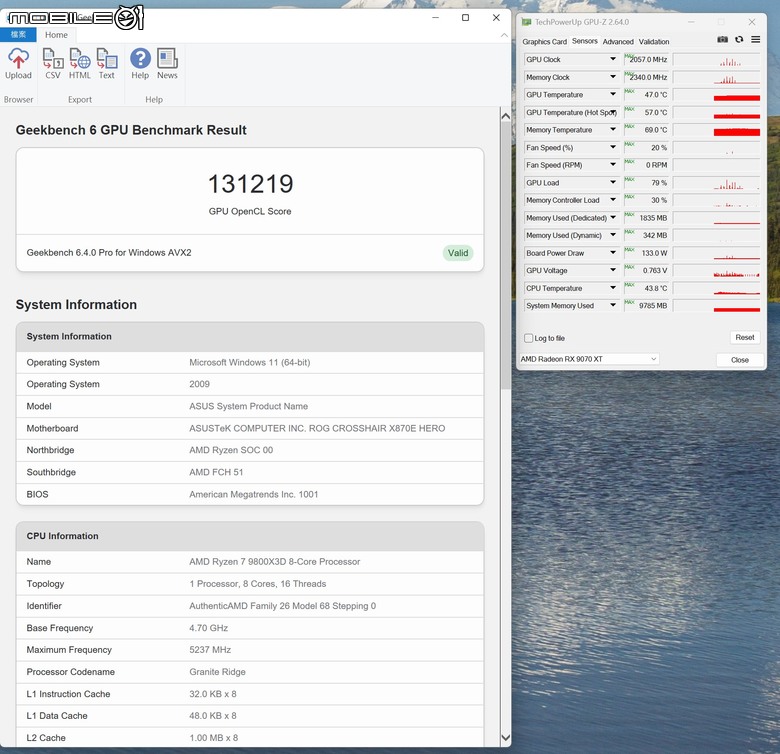The image size is (780, 754).
Task: Minimize the Geekbench window
Action: pyautogui.click(x=435, y=18)
